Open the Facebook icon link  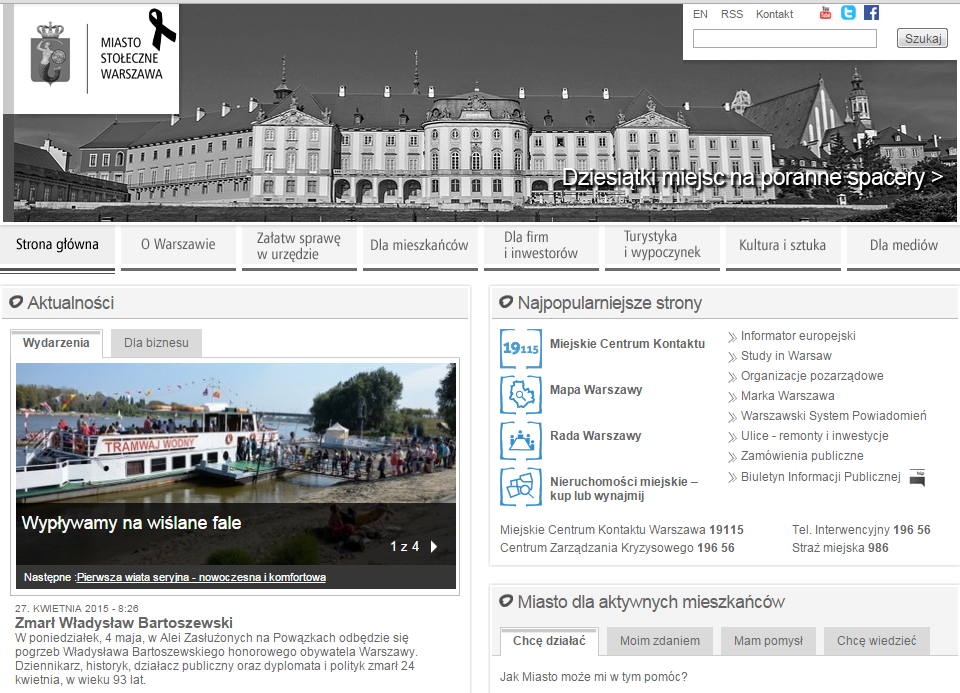871,13
